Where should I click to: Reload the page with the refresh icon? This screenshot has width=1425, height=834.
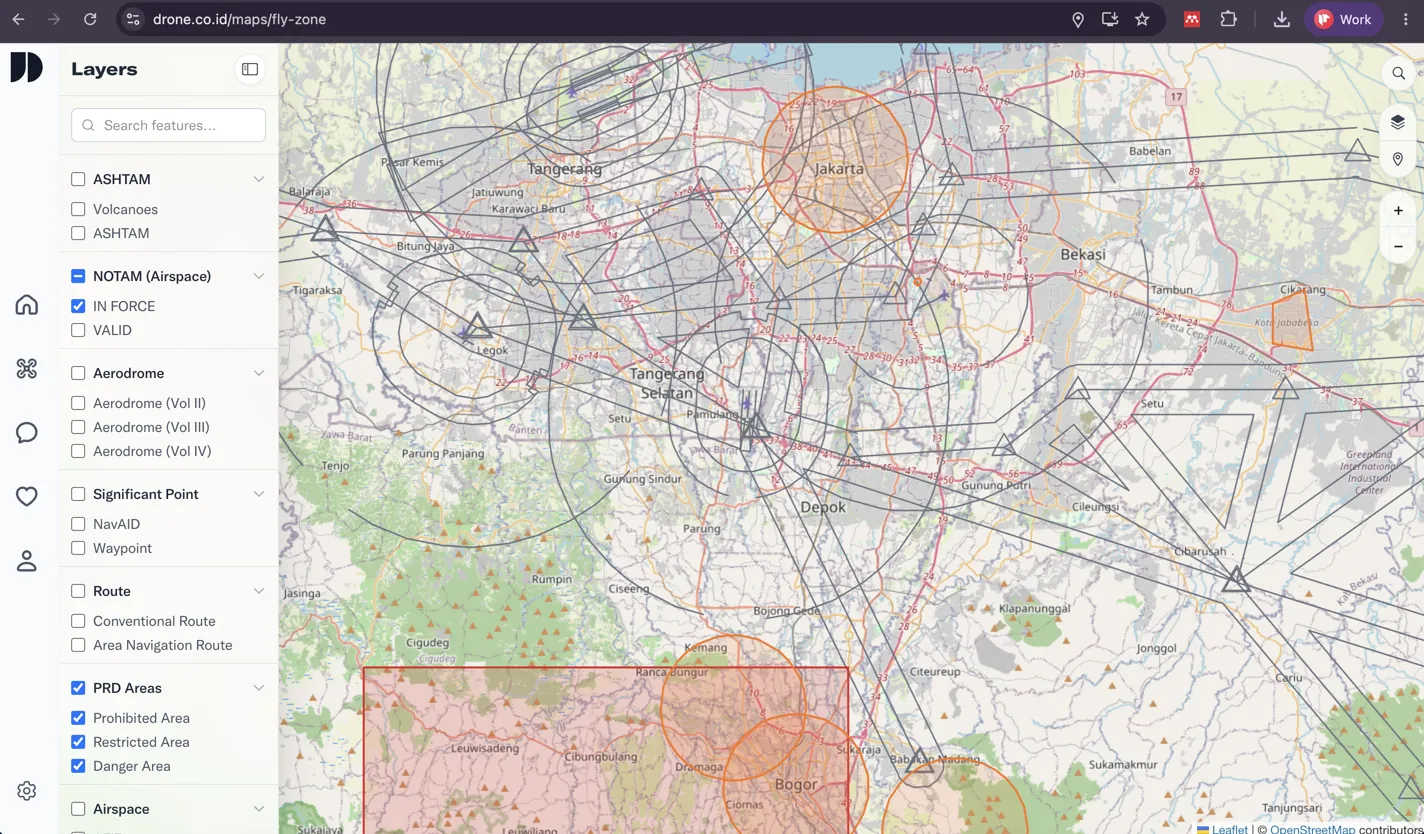point(90,19)
